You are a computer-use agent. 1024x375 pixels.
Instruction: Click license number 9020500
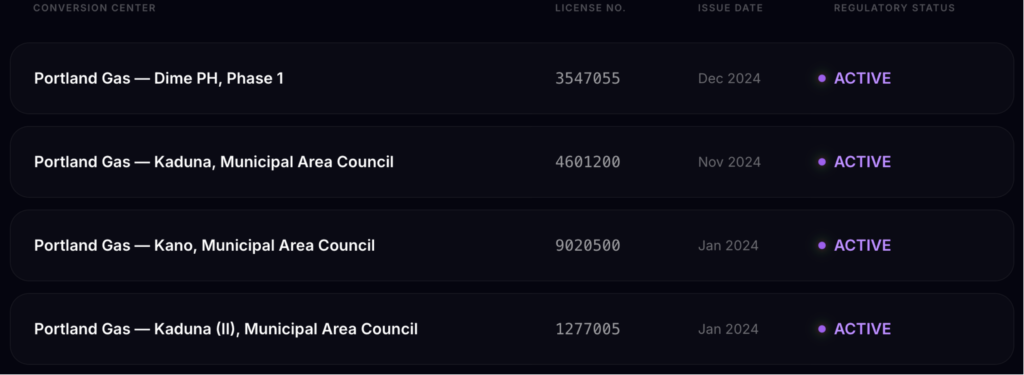coord(588,246)
